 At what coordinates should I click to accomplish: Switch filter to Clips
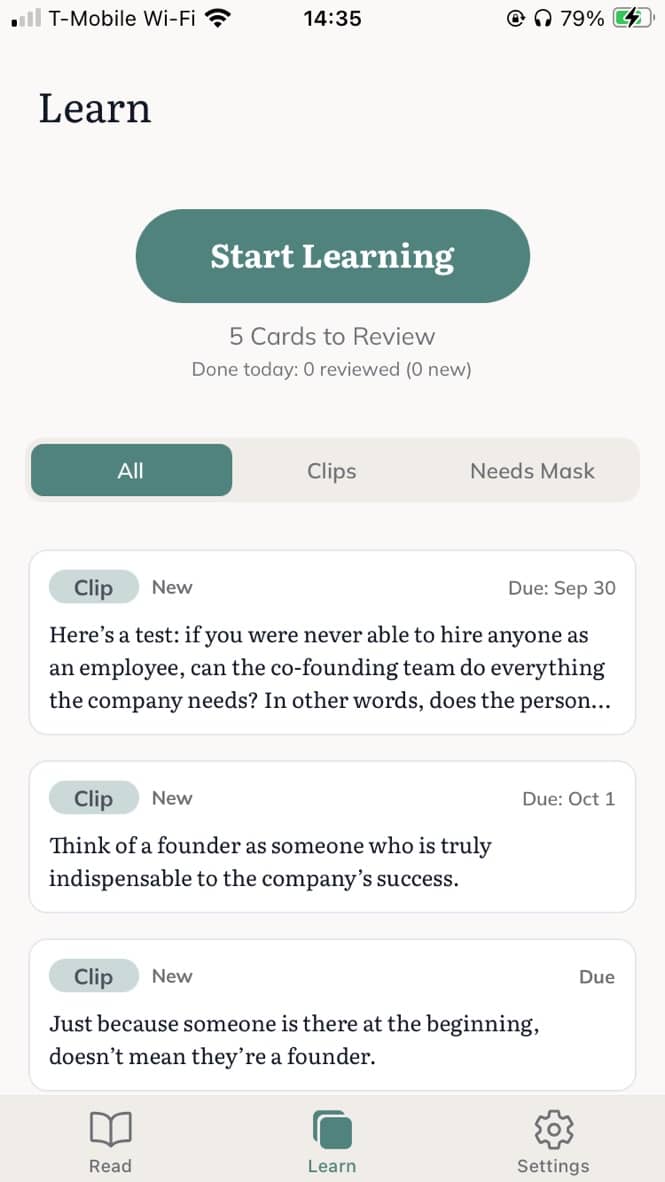[332, 470]
